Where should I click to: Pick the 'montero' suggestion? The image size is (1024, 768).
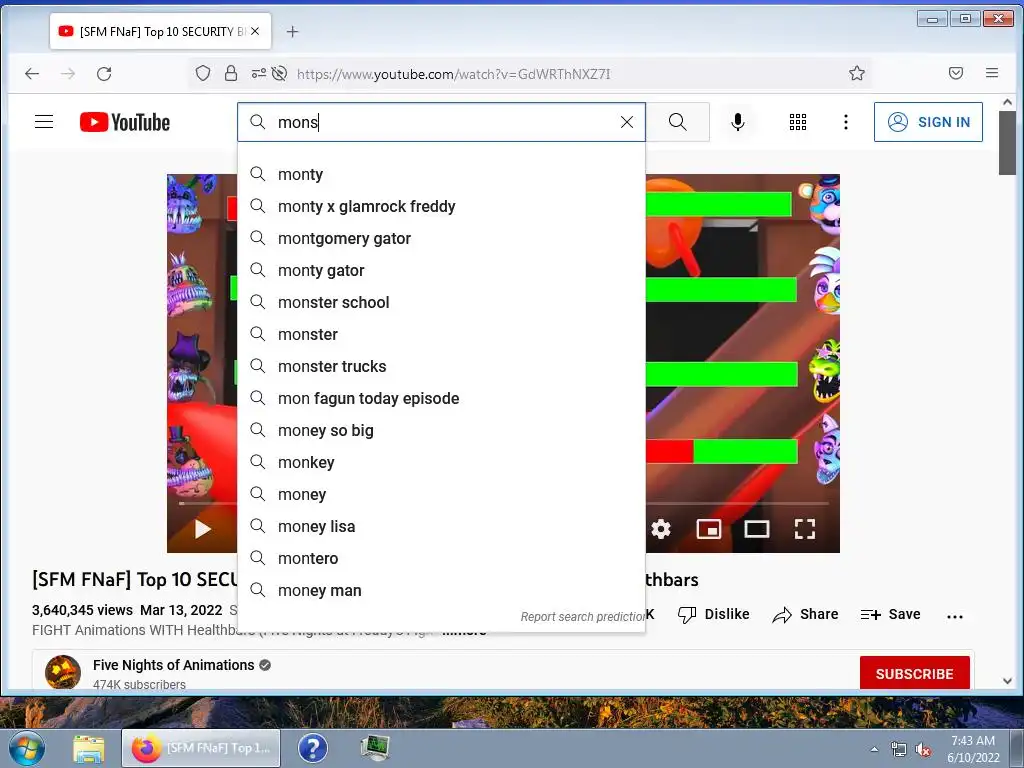click(x=441, y=558)
